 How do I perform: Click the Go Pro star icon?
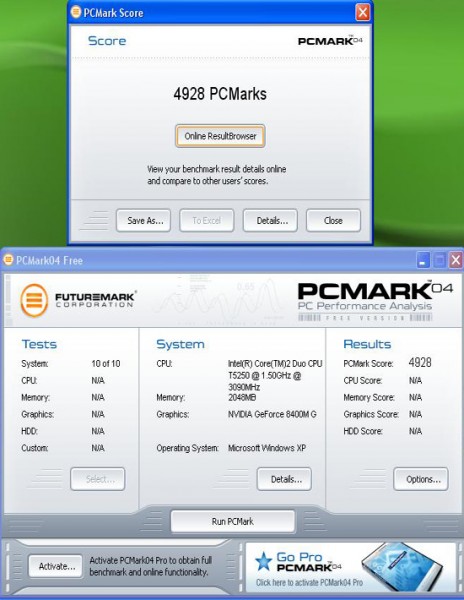click(264, 561)
